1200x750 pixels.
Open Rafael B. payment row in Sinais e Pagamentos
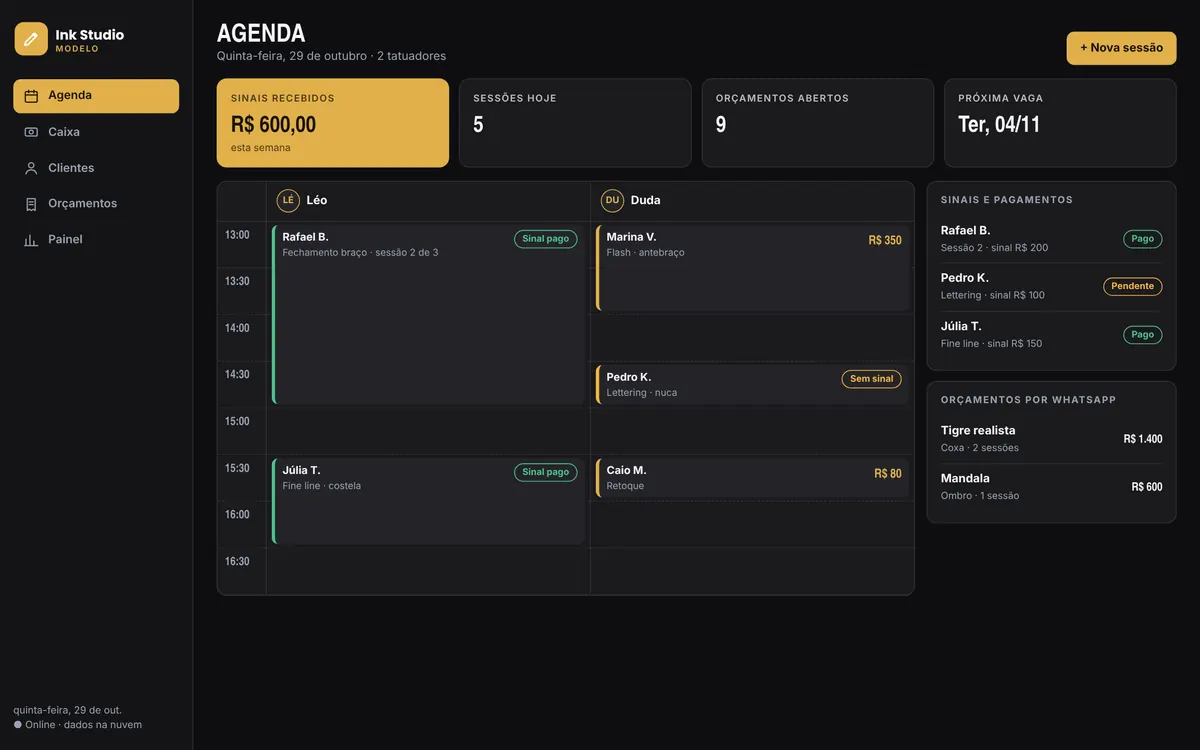1052,239
